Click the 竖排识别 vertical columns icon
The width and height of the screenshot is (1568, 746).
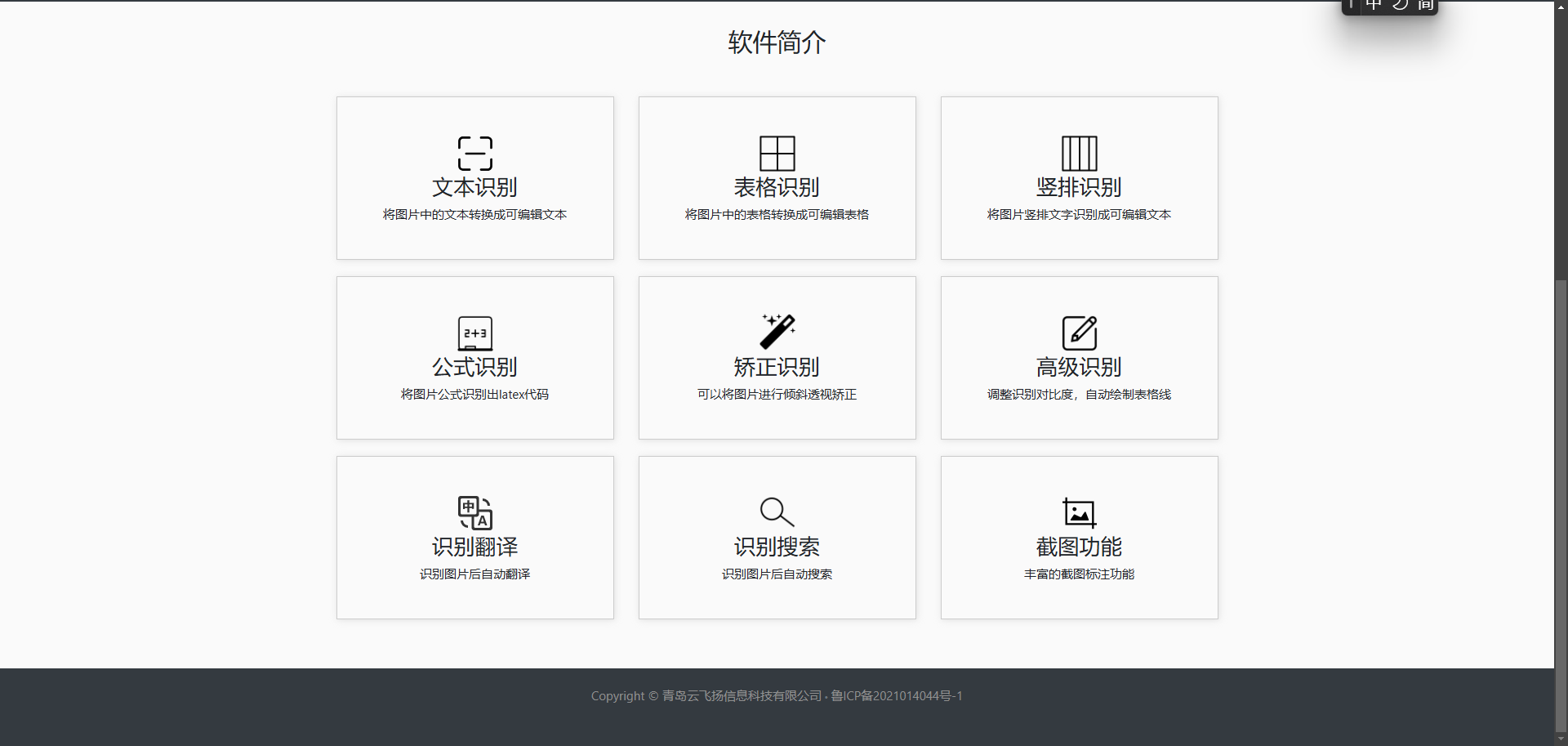pos(1079,153)
